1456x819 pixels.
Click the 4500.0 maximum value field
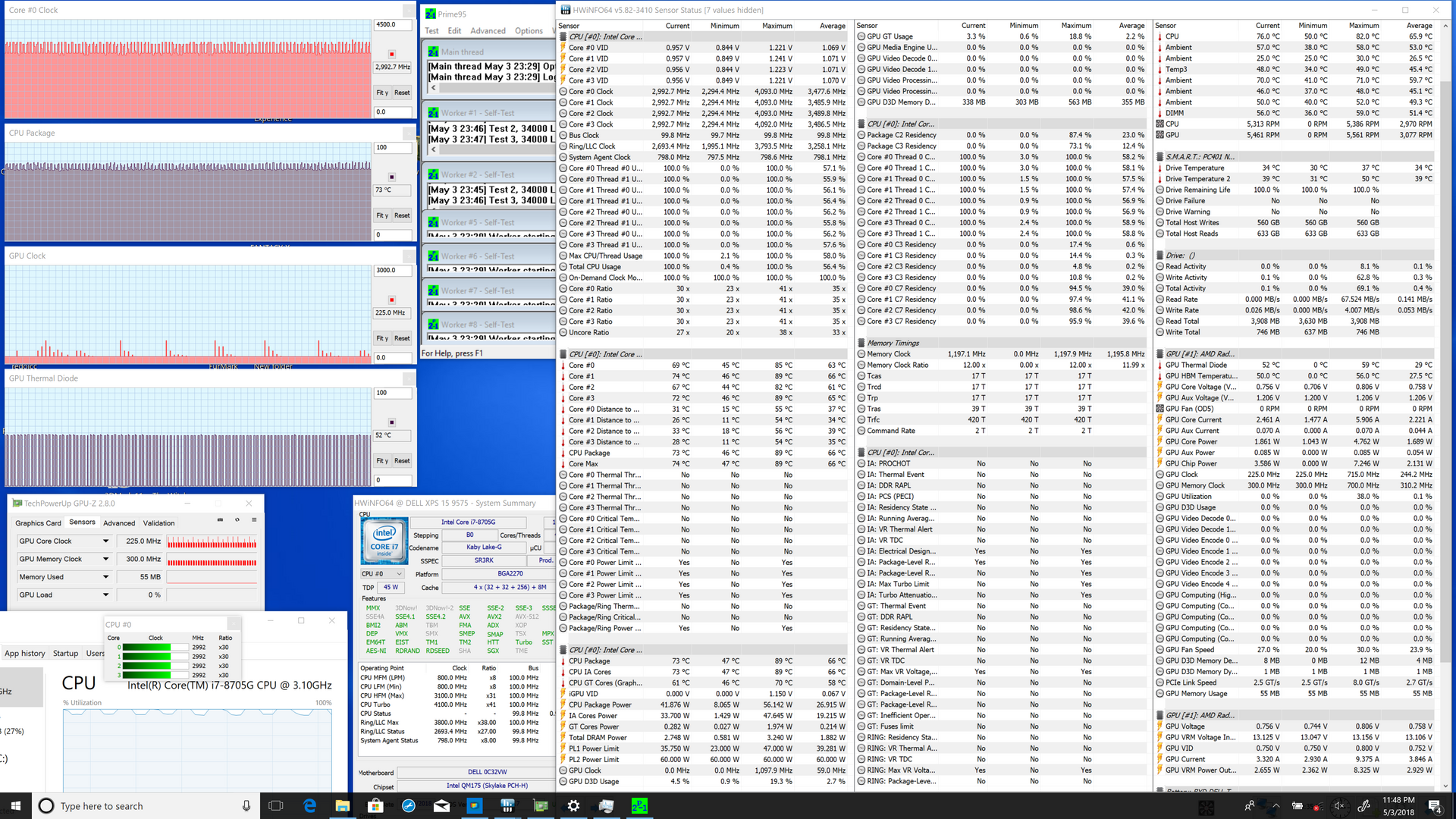click(393, 25)
